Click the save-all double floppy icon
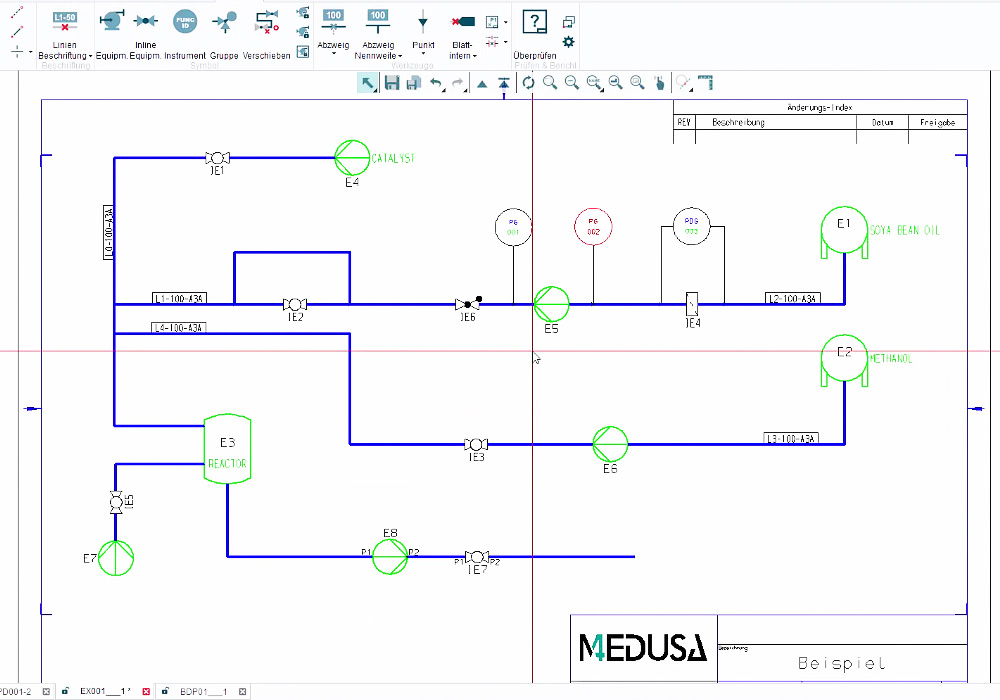The height and width of the screenshot is (700, 1000). (x=414, y=83)
